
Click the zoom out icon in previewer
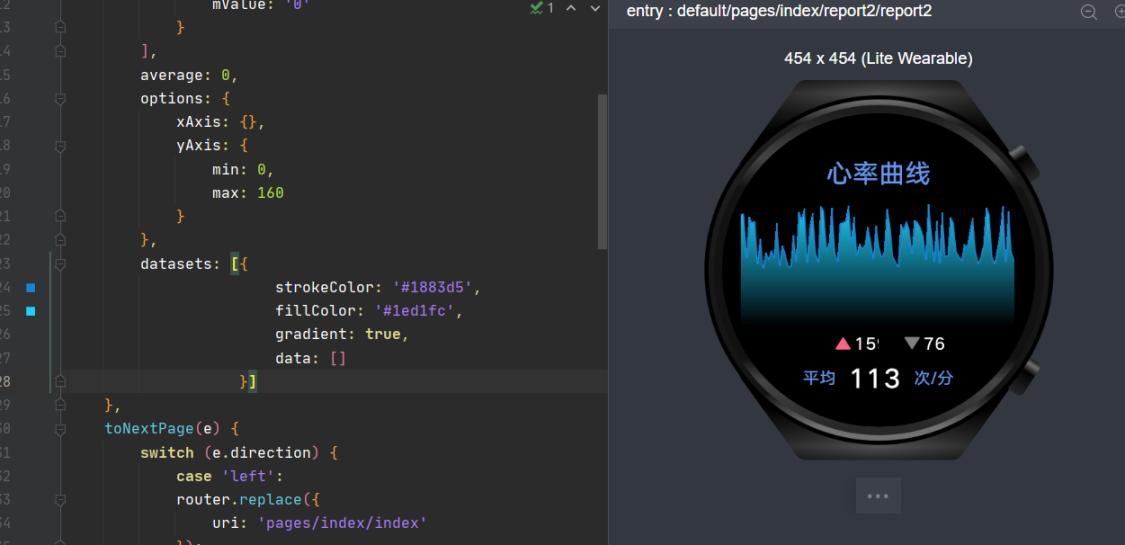pyautogui.click(x=1088, y=11)
